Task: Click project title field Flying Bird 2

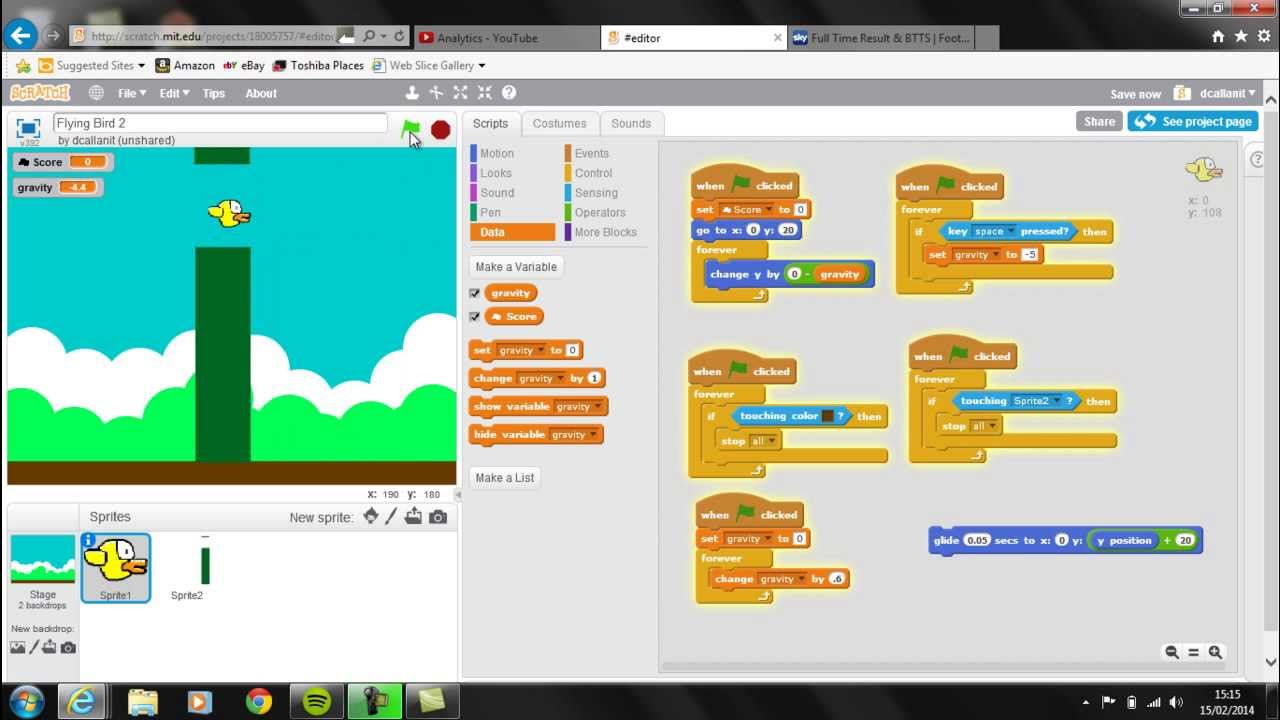Action: click(x=219, y=123)
